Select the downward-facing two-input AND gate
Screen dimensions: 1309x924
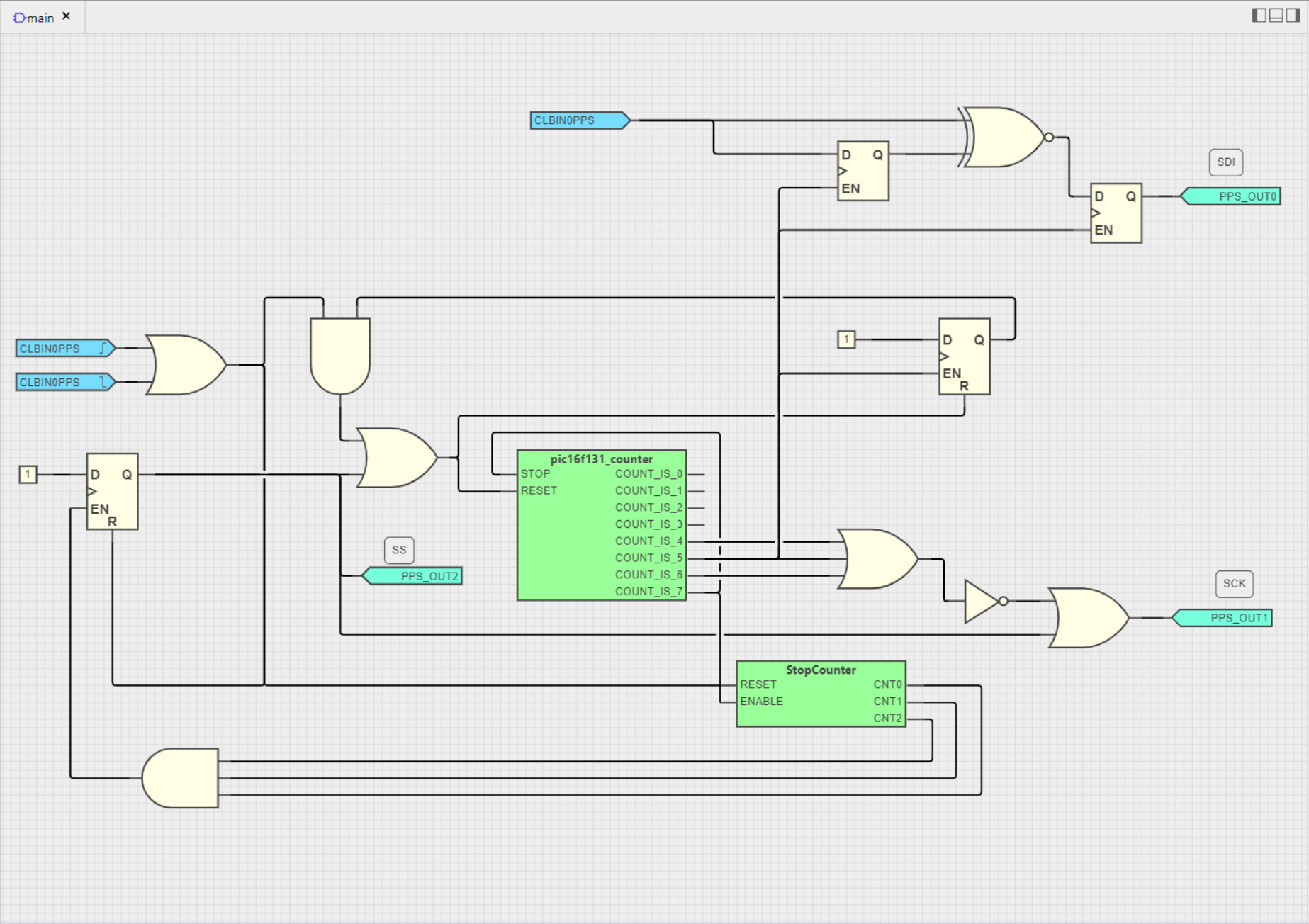340,356
